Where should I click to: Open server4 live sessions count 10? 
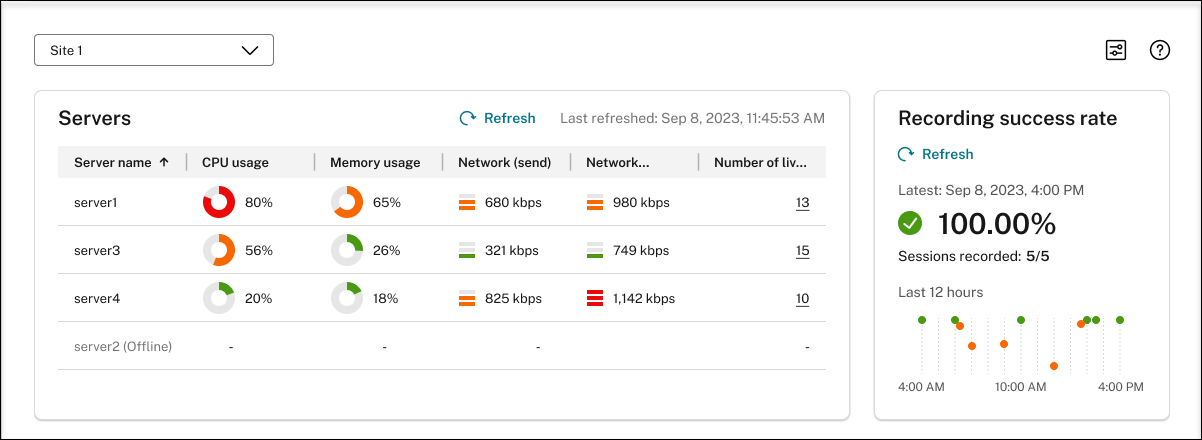pyautogui.click(x=802, y=298)
